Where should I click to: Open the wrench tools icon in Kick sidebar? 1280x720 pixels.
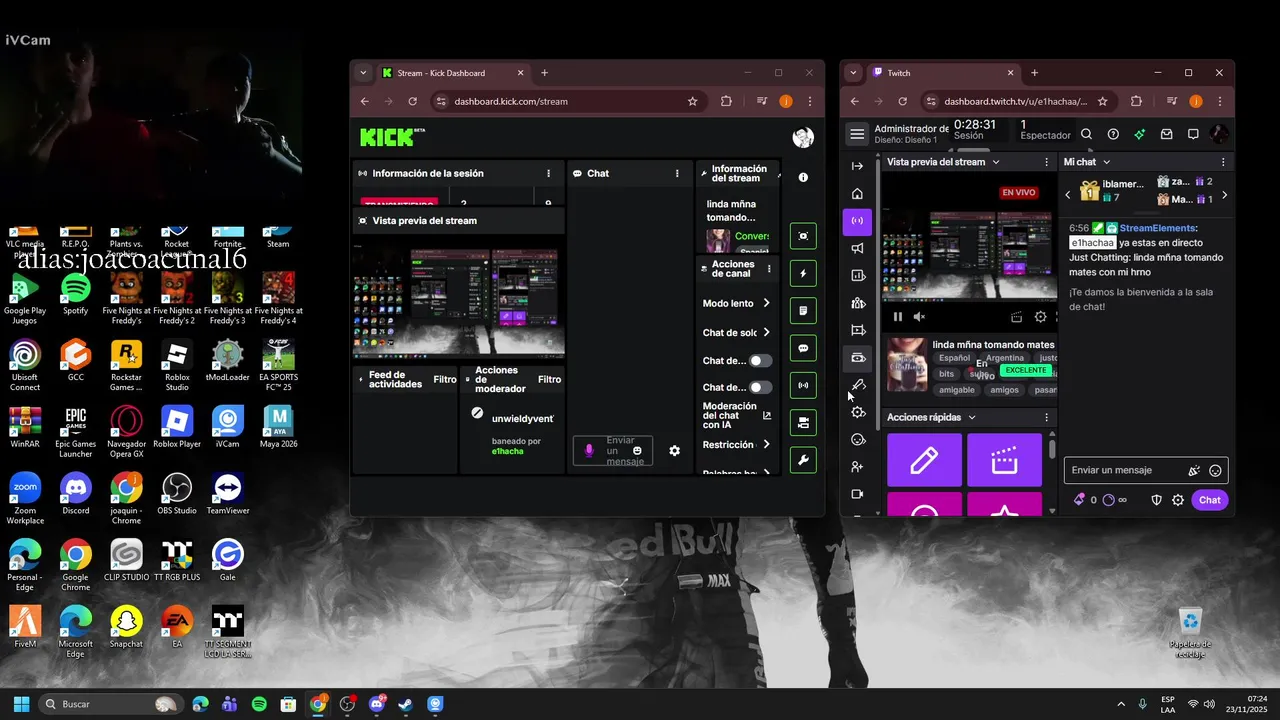click(x=803, y=459)
